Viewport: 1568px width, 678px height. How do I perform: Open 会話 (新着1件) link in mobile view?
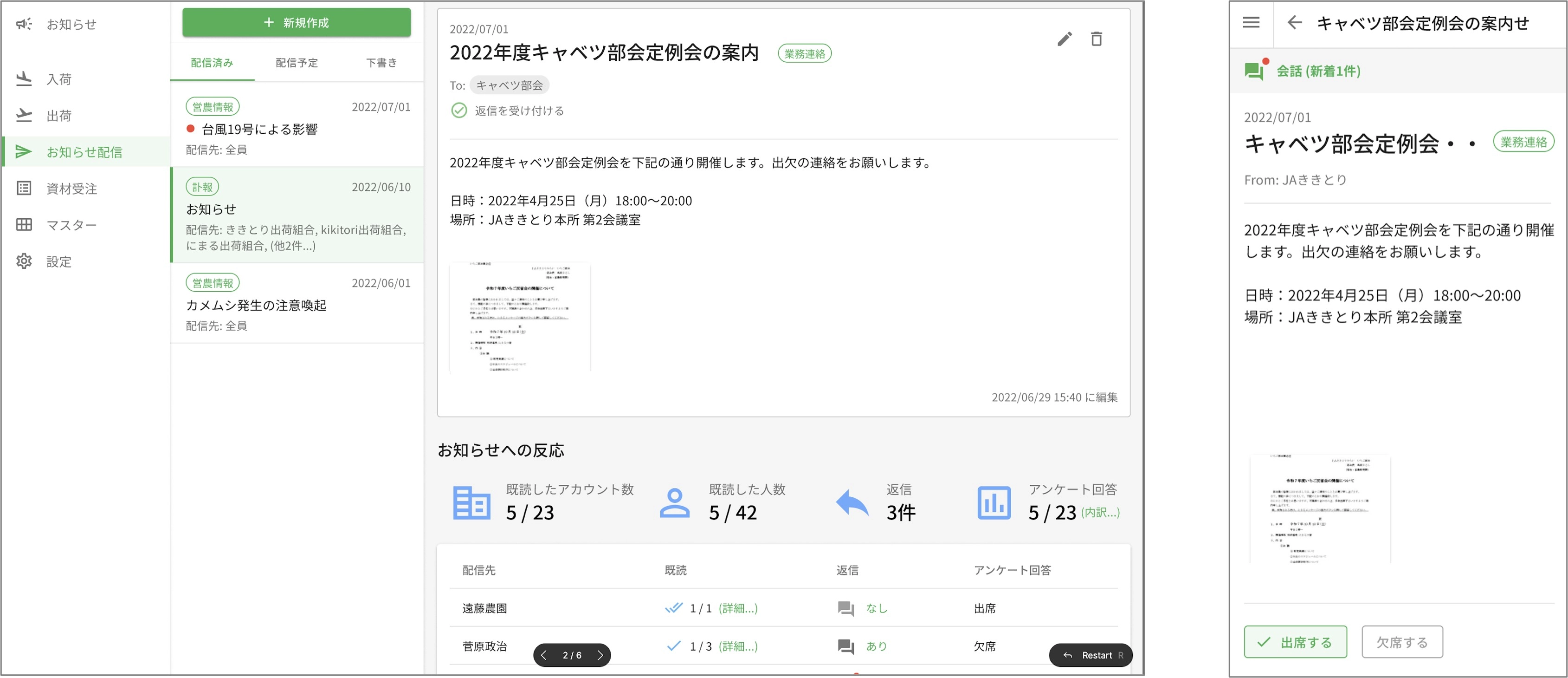(x=1318, y=71)
